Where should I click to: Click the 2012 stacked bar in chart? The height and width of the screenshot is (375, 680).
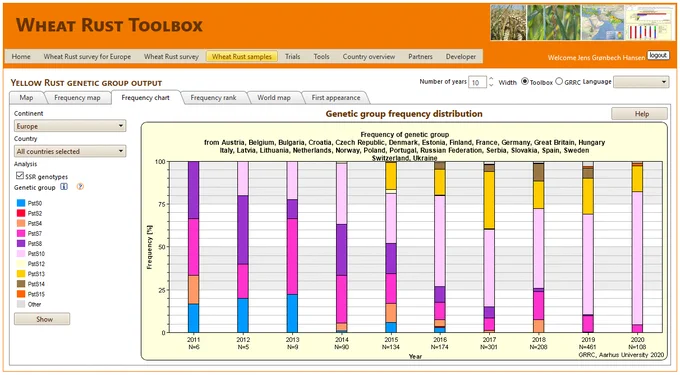click(243, 247)
